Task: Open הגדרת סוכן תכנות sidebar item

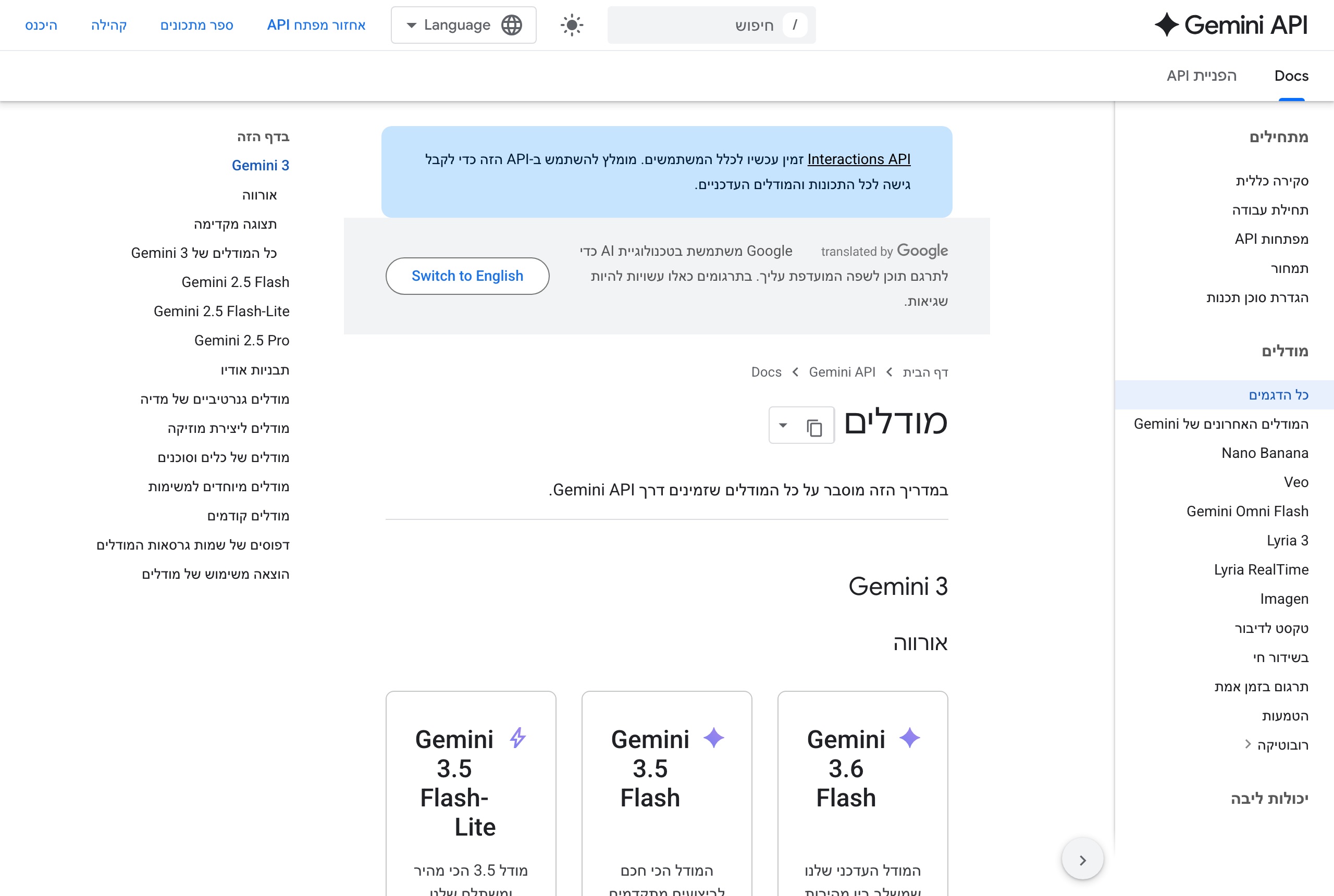Action: [x=1257, y=297]
